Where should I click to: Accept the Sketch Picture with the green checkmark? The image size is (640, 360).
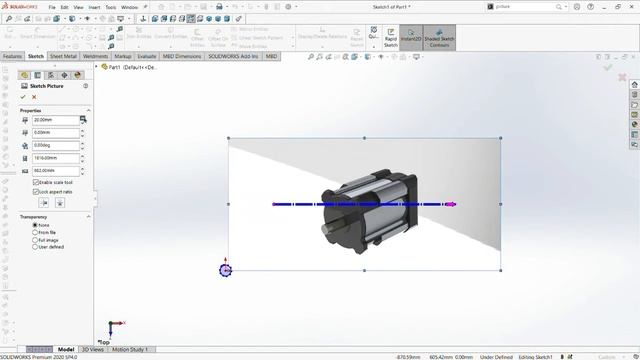(x=23, y=97)
